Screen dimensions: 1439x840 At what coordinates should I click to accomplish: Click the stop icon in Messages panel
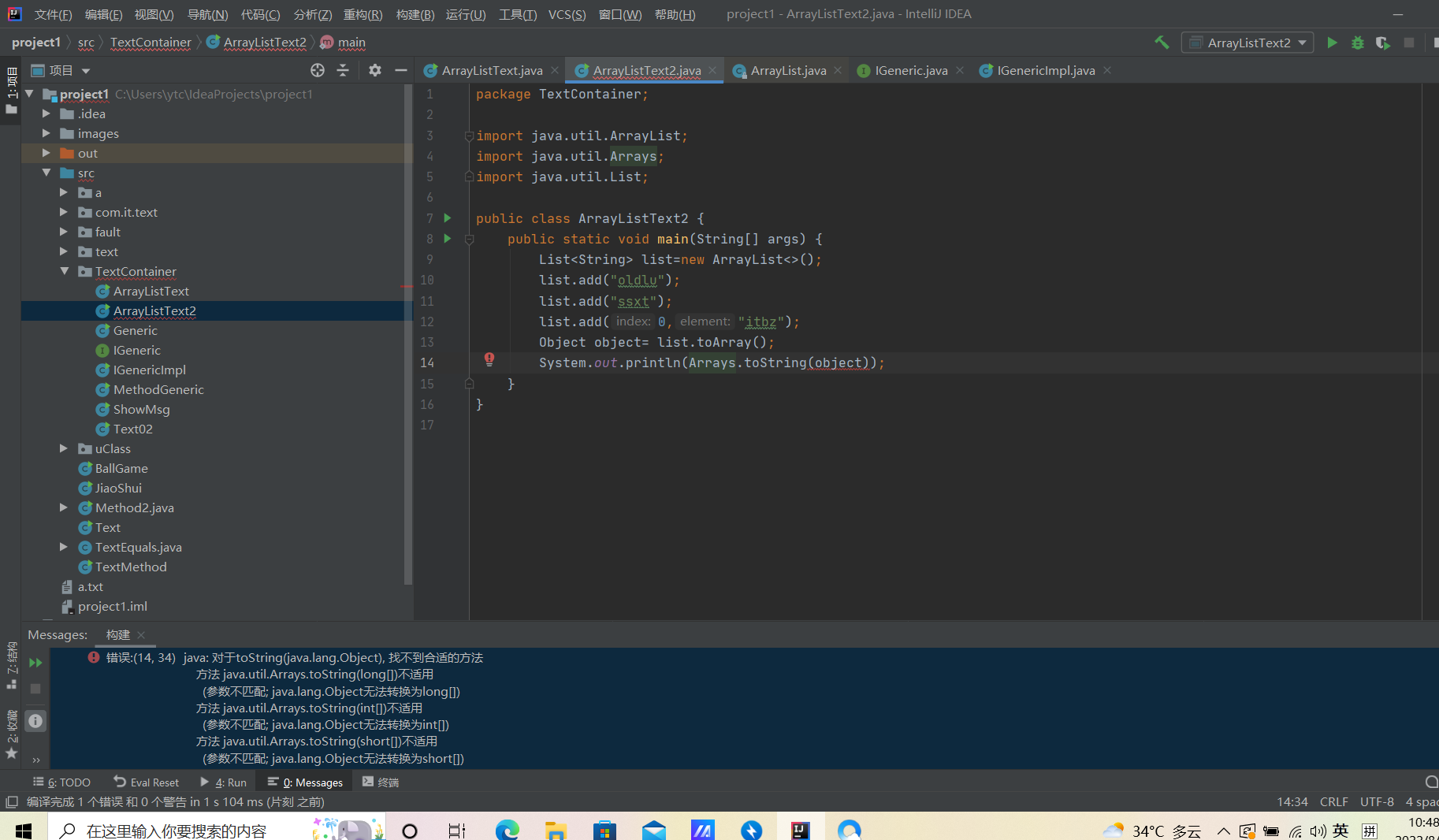pos(35,689)
